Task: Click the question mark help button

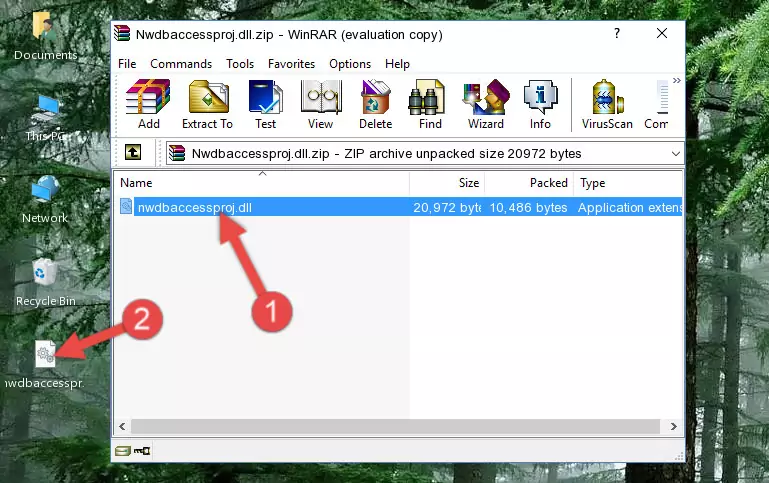Action: (x=617, y=33)
